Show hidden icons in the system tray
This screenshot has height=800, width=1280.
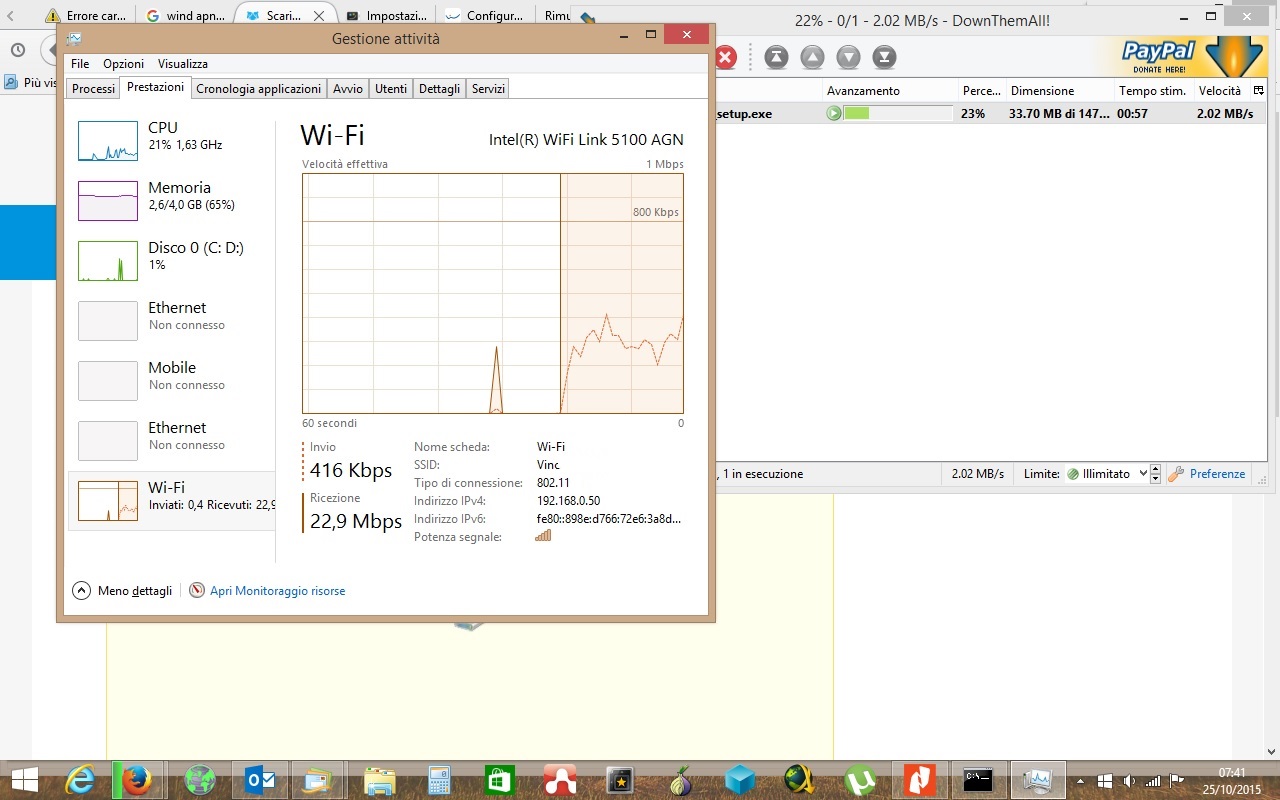point(1079,779)
